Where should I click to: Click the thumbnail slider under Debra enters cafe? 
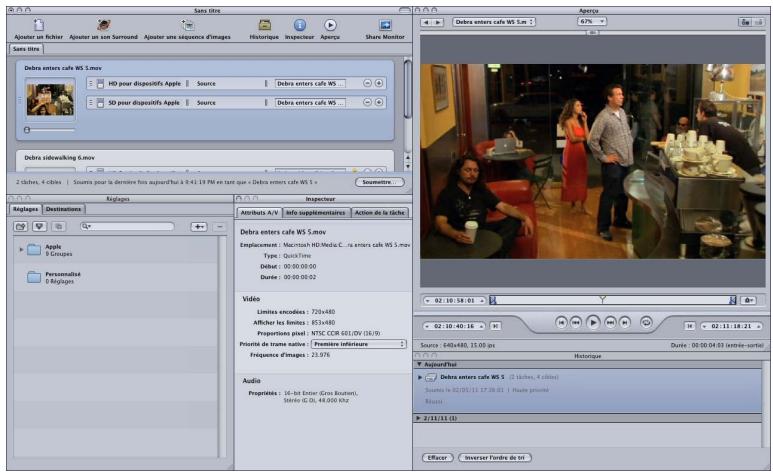pos(28,130)
